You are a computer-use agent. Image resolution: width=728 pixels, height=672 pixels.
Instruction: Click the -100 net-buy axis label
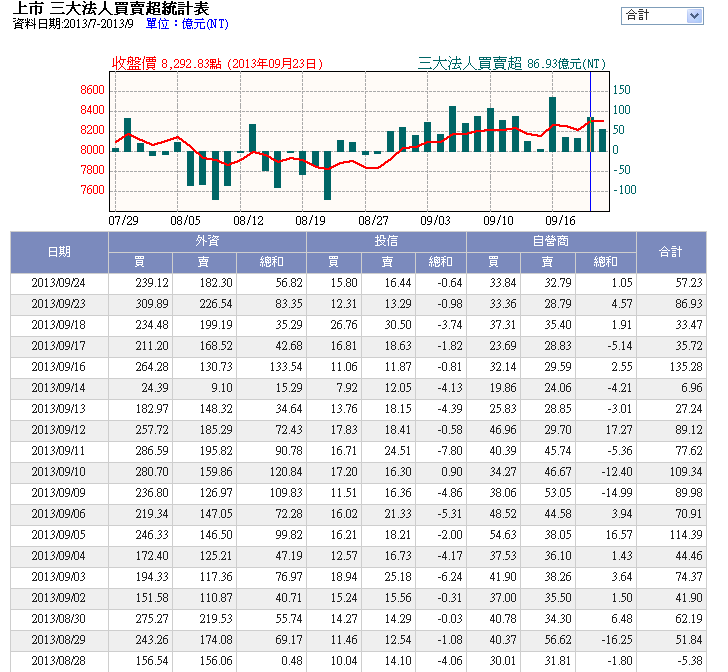coord(625,190)
